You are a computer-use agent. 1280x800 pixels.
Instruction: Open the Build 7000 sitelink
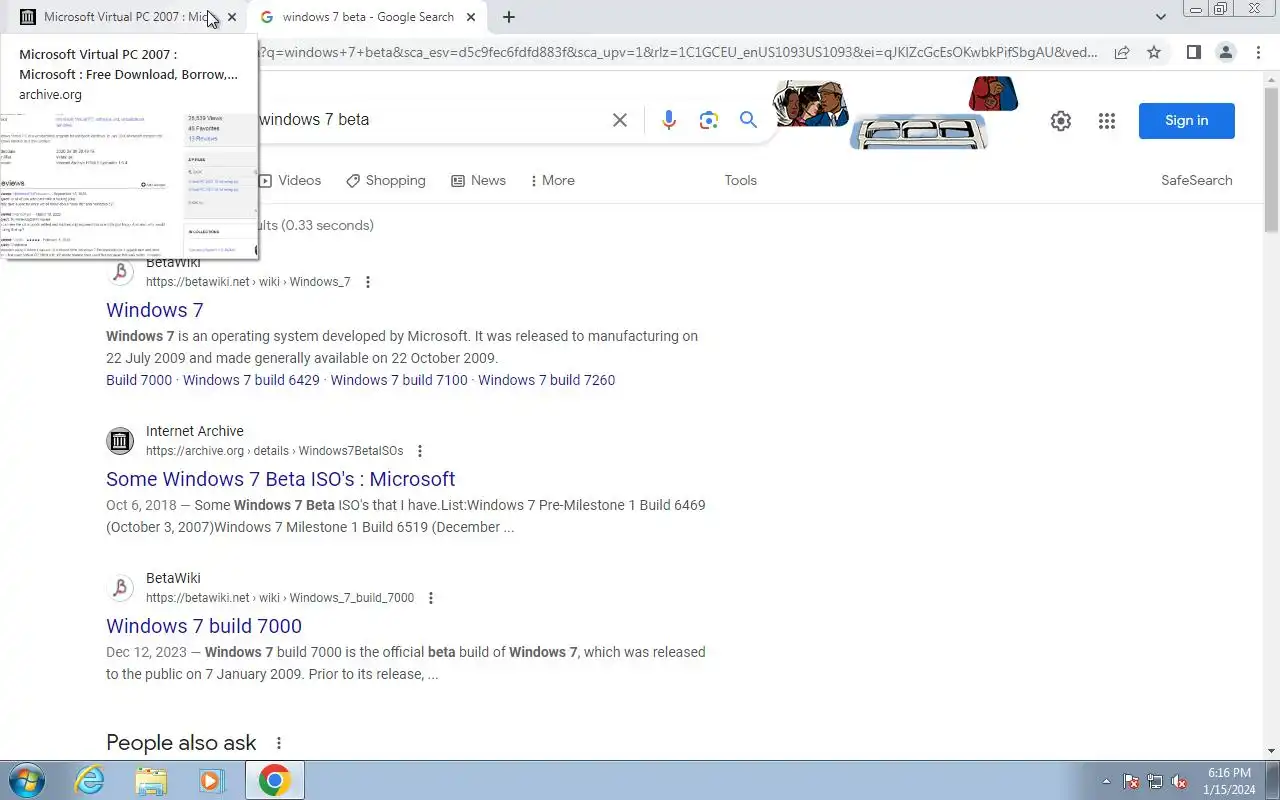pyautogui.click(x=139, y=380)
